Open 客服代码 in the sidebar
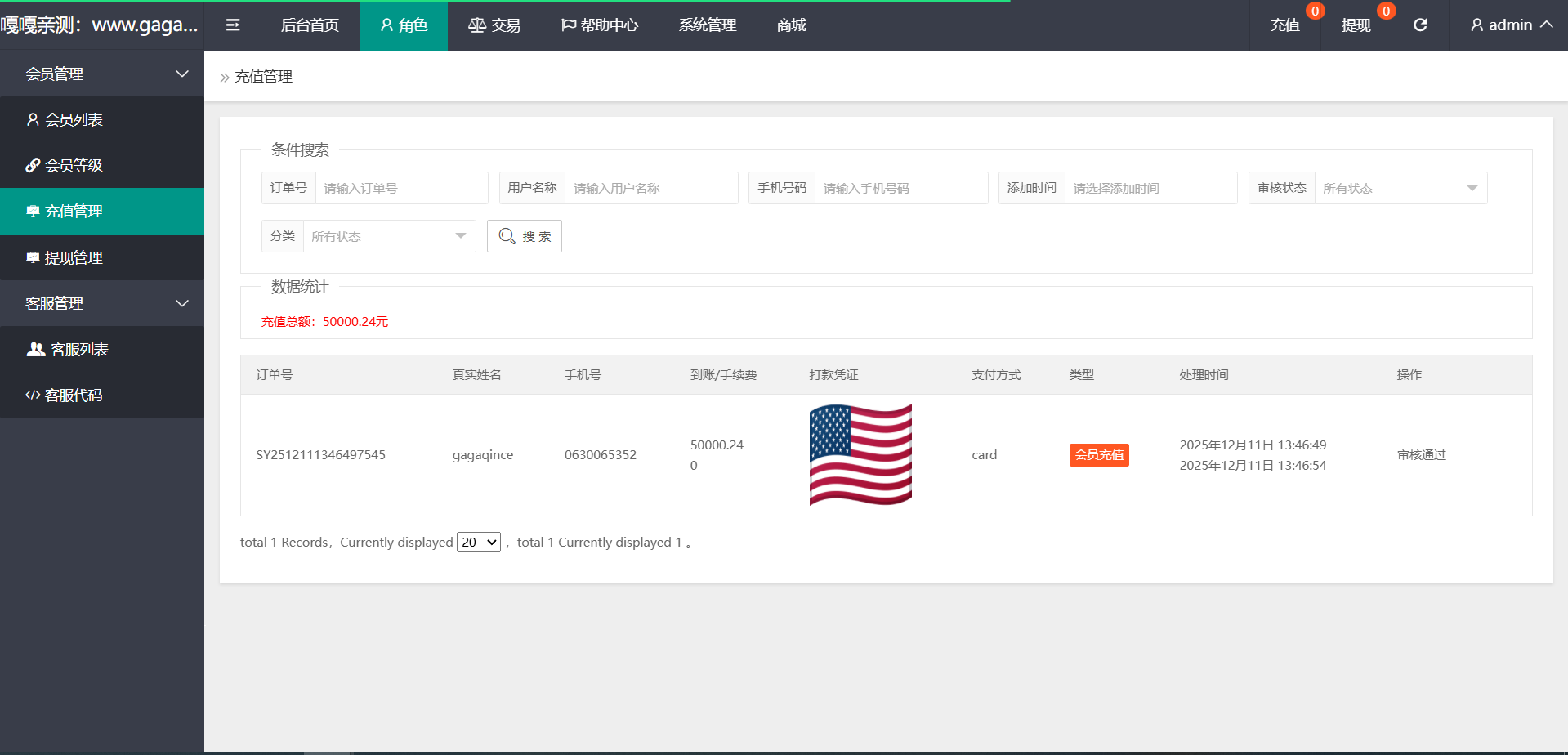The image size is (1568, 755). coord(74,395)
